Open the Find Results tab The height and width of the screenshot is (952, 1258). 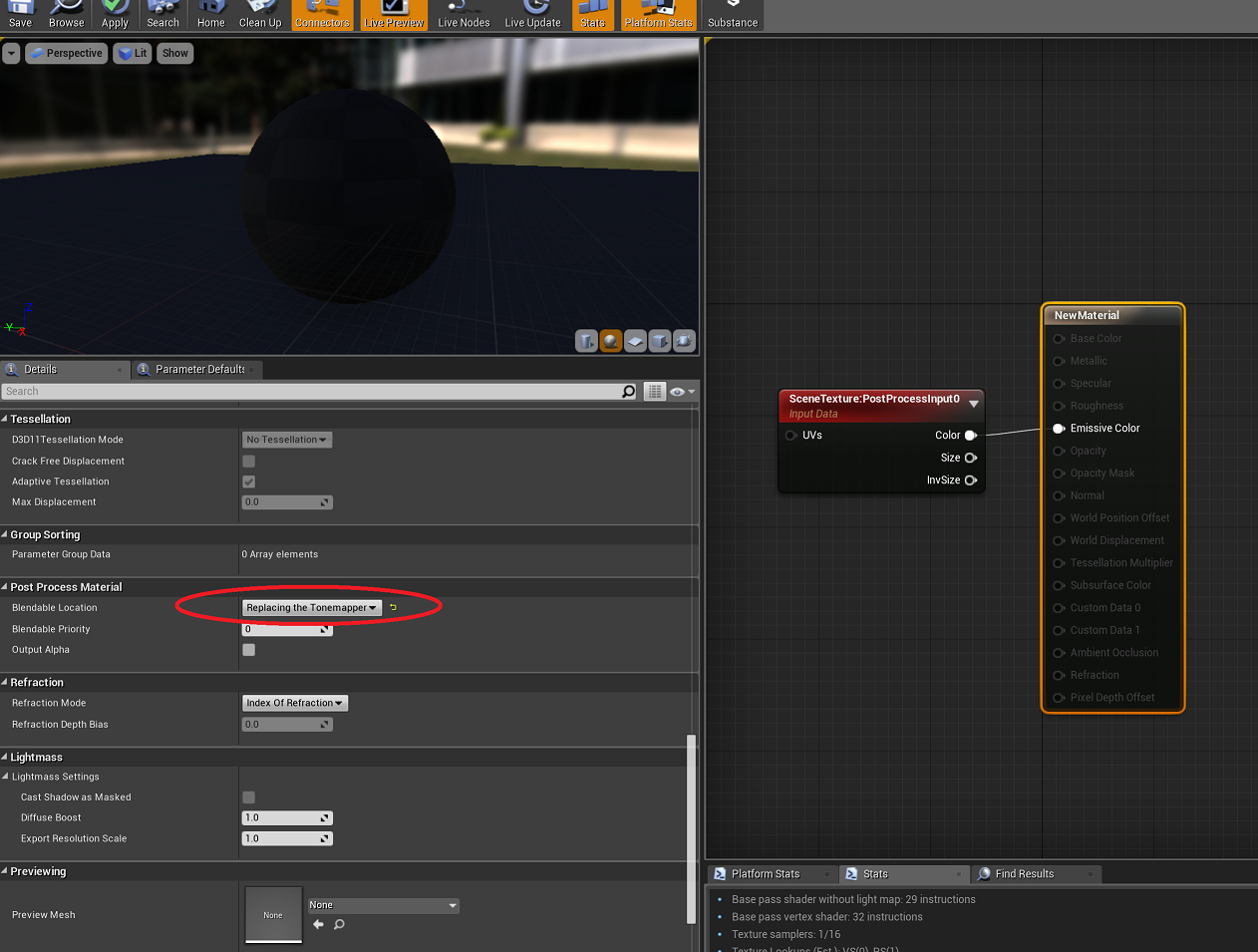tap(1025, 873)
